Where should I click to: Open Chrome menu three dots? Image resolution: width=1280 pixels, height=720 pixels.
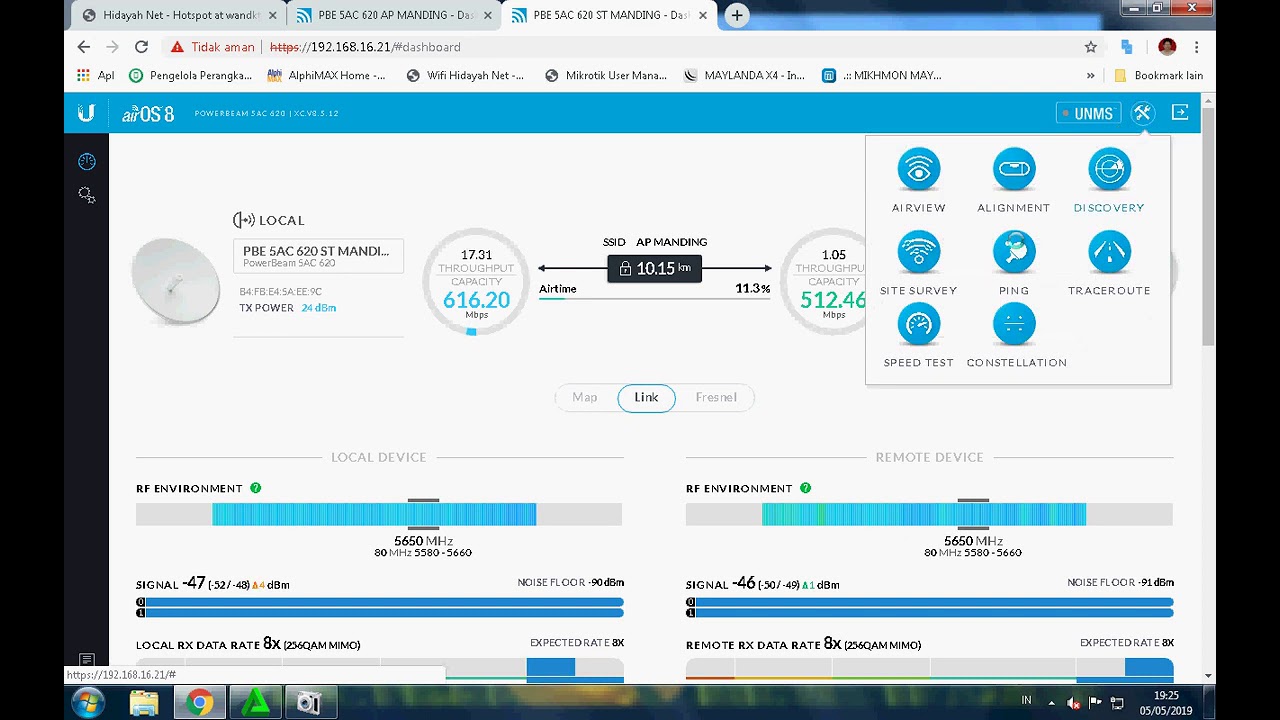click(x=1196, y=47)
